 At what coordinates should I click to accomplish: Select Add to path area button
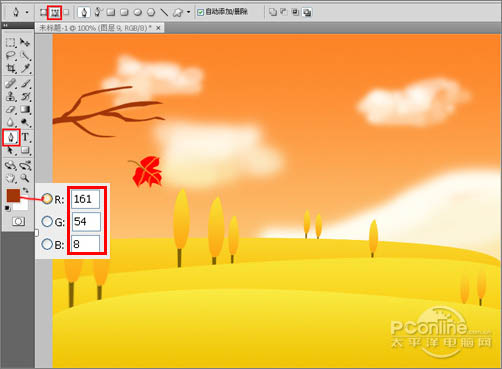tap(273, 12)
